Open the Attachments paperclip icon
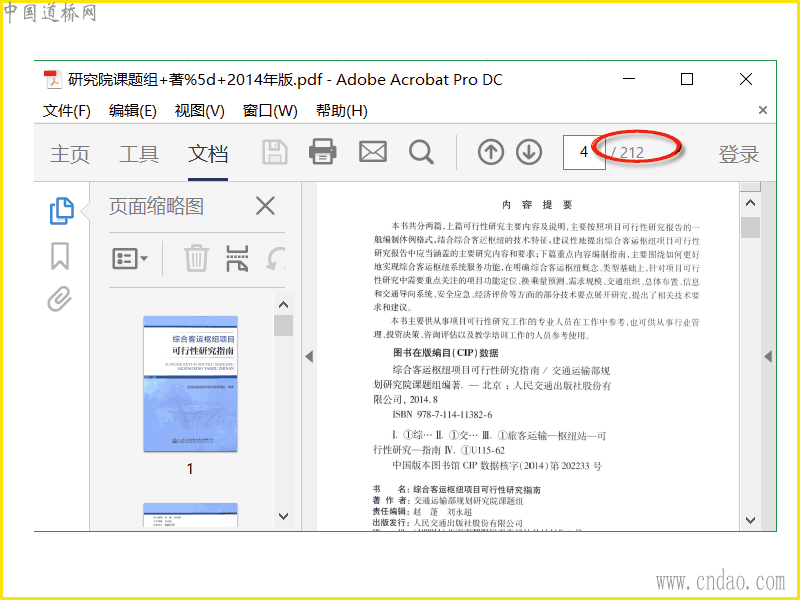 [x=60, y=299]
